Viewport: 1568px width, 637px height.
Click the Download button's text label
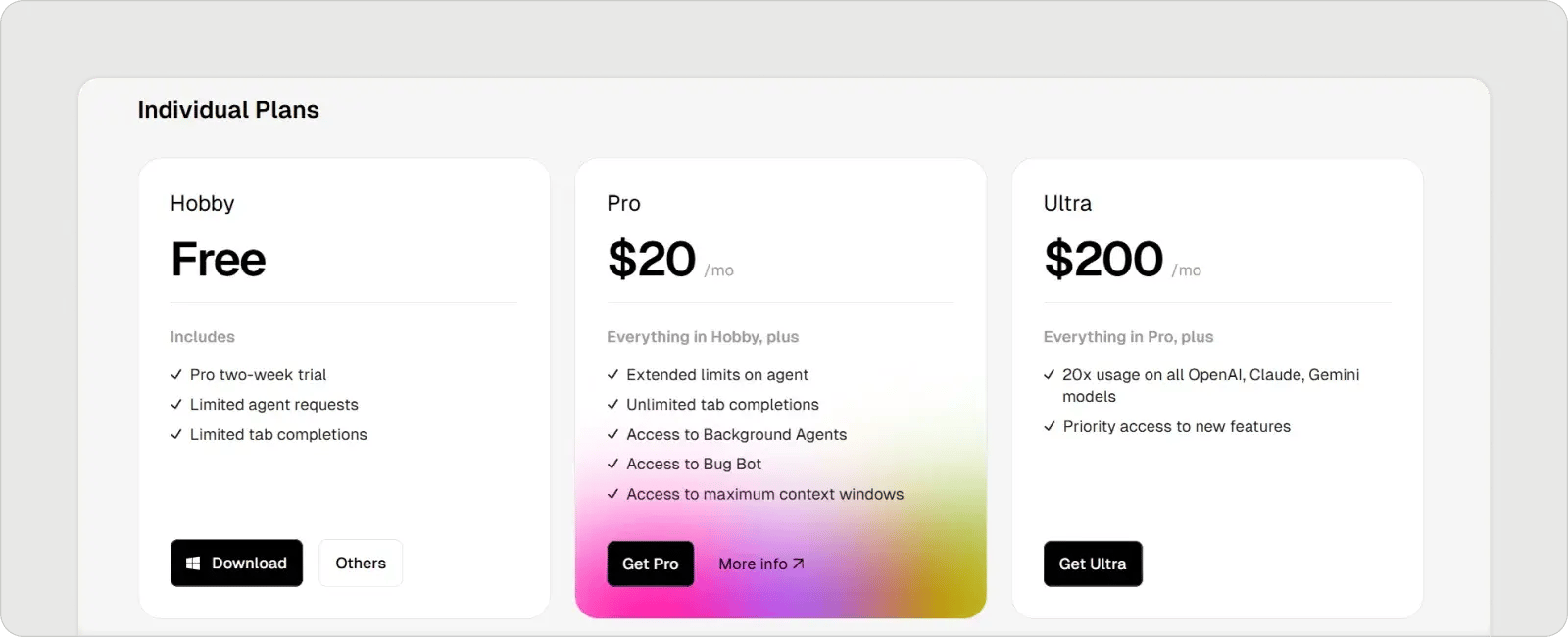pos(249,563)
